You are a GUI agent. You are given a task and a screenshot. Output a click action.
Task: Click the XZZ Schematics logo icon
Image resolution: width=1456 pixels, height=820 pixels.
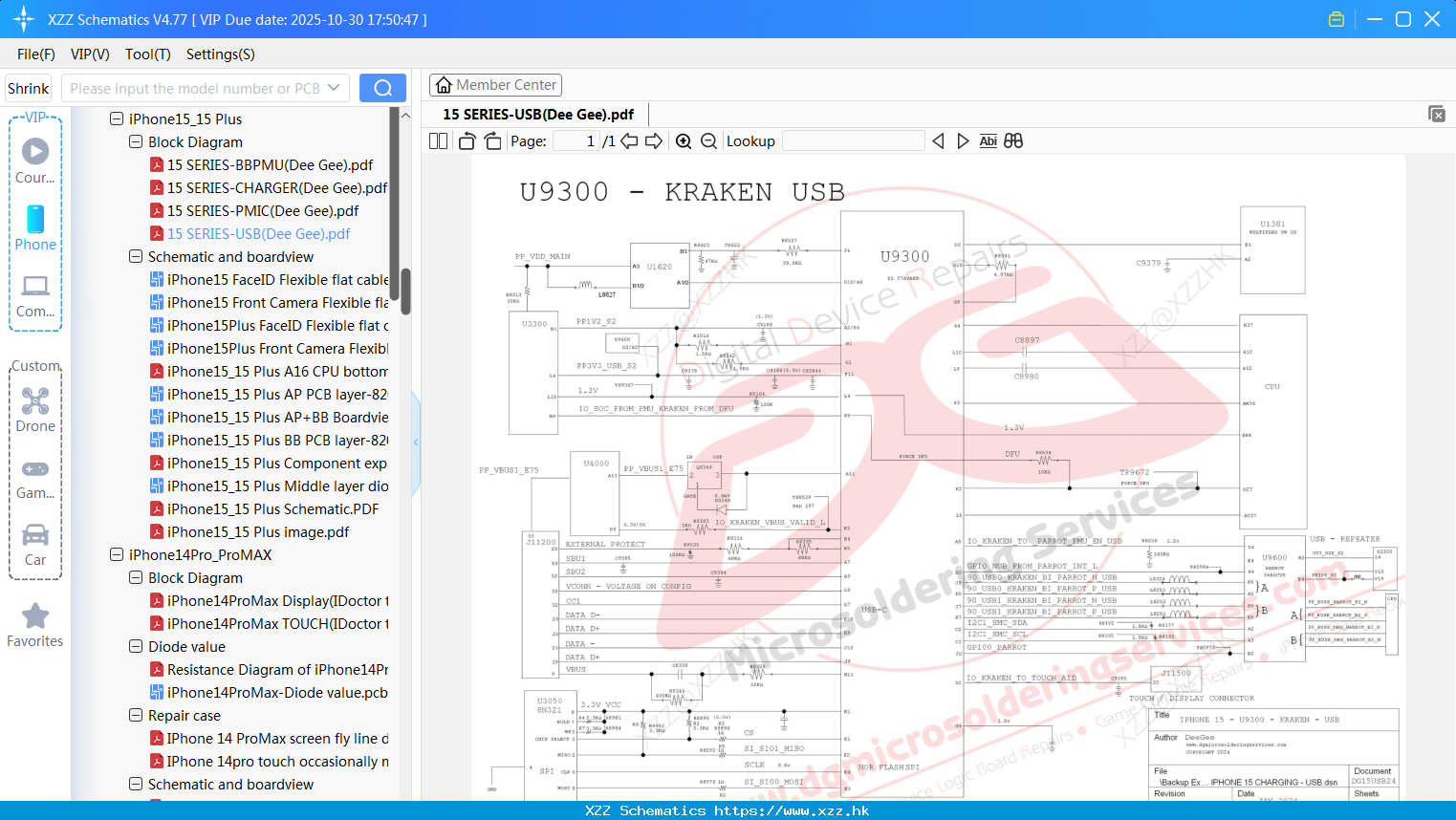tap(23, 19)
